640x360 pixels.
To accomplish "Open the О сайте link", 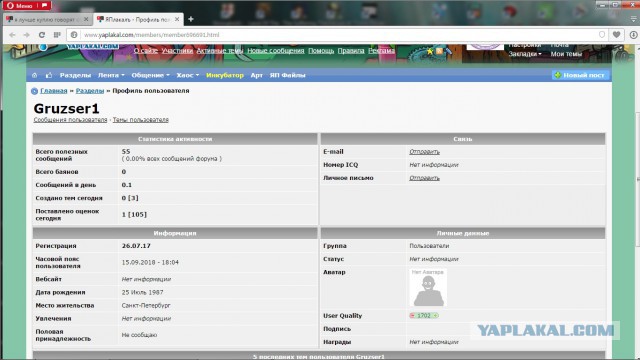I will click(146, 51).
